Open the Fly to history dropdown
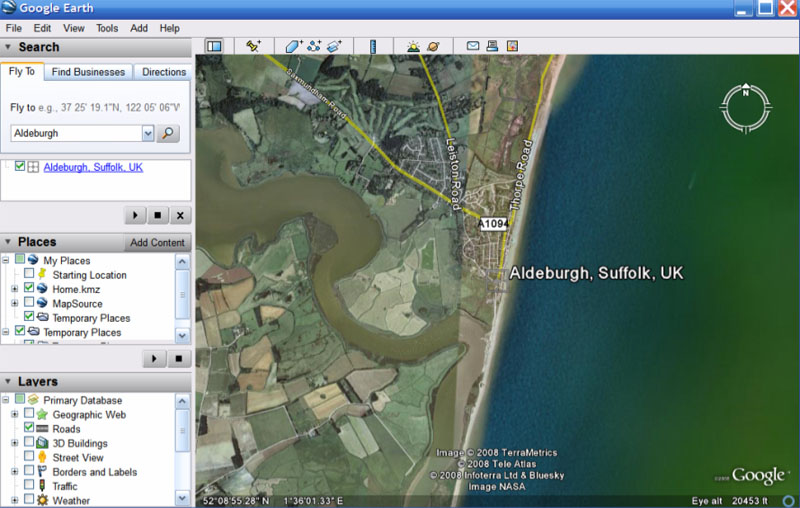800x508 pixels. pos(148,134)
